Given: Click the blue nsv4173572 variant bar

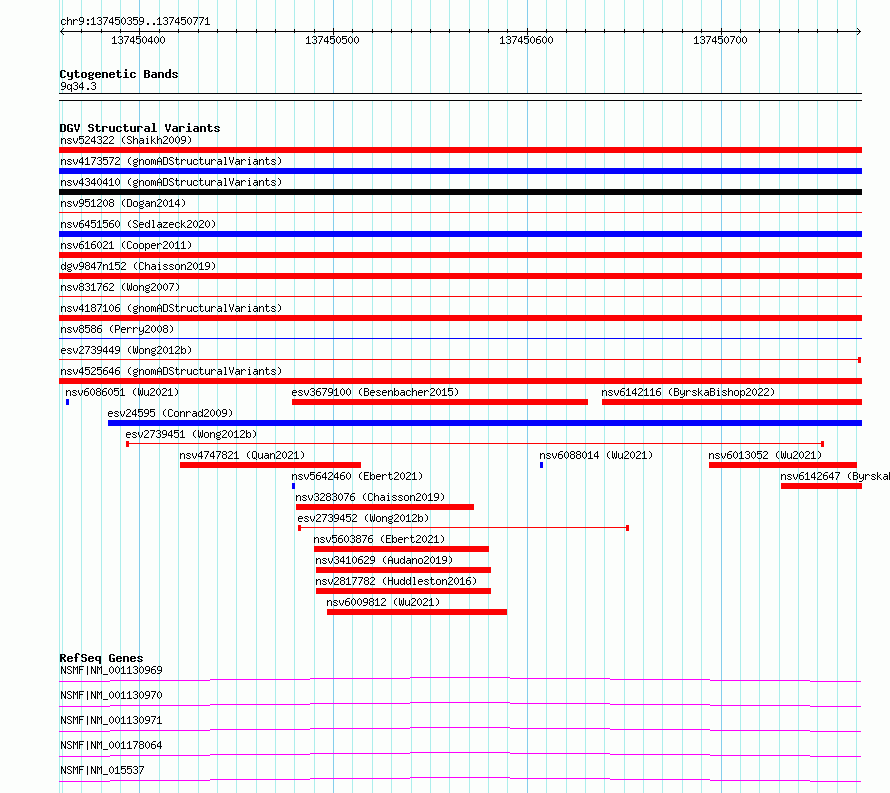Looking at the screenshot, I should [460, 171].
